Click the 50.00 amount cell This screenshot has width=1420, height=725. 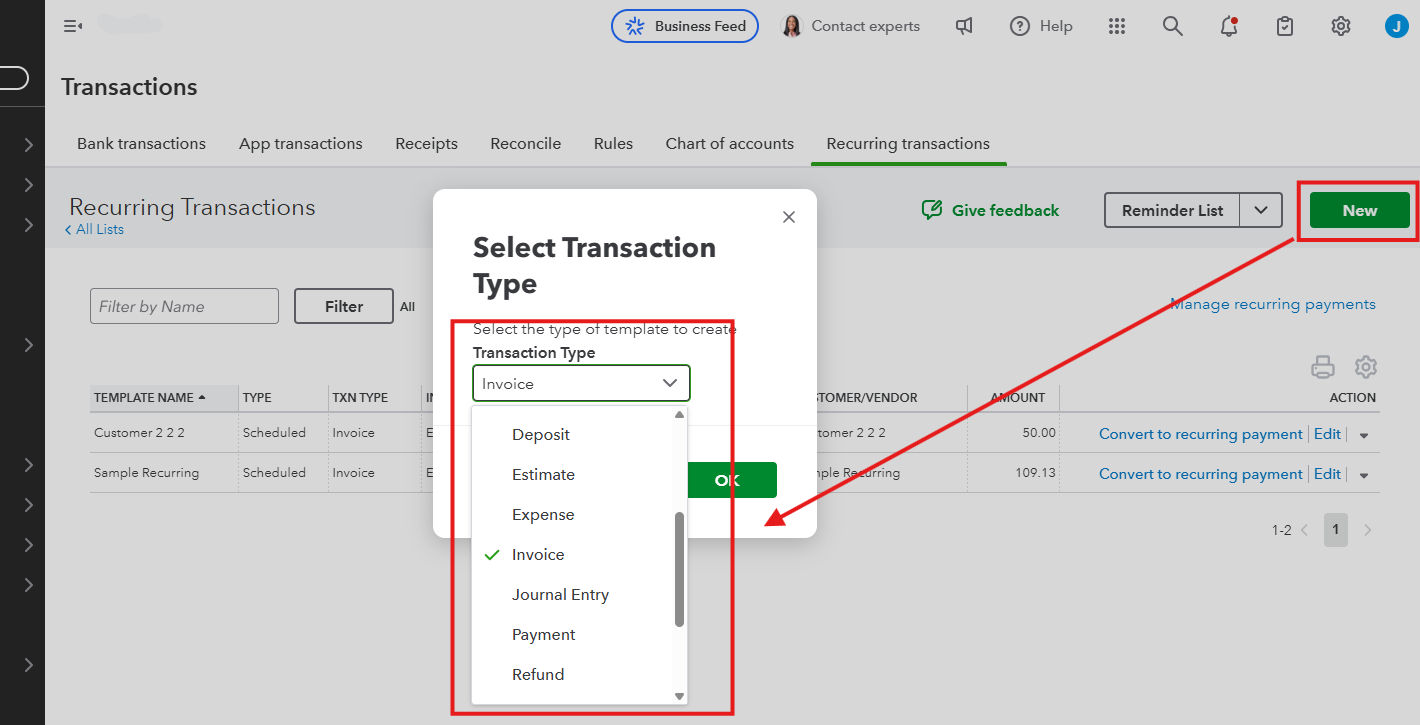click(1039, 433)
